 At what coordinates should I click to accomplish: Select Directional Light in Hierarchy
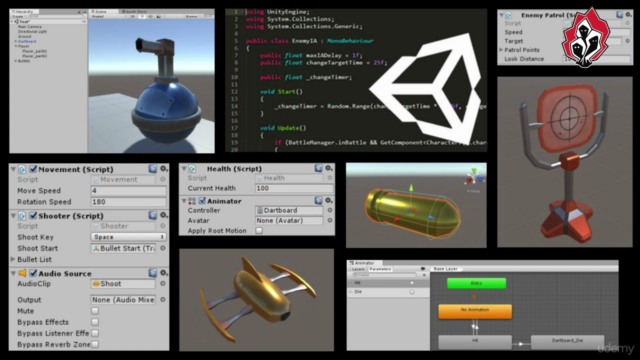(32, 31)
